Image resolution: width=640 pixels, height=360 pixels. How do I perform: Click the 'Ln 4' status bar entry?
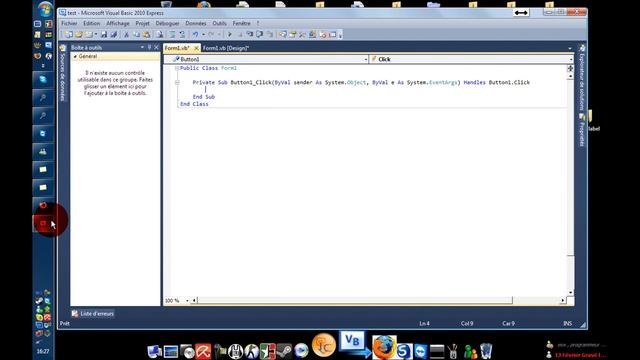pyautogui.click(x=424, y=323)
